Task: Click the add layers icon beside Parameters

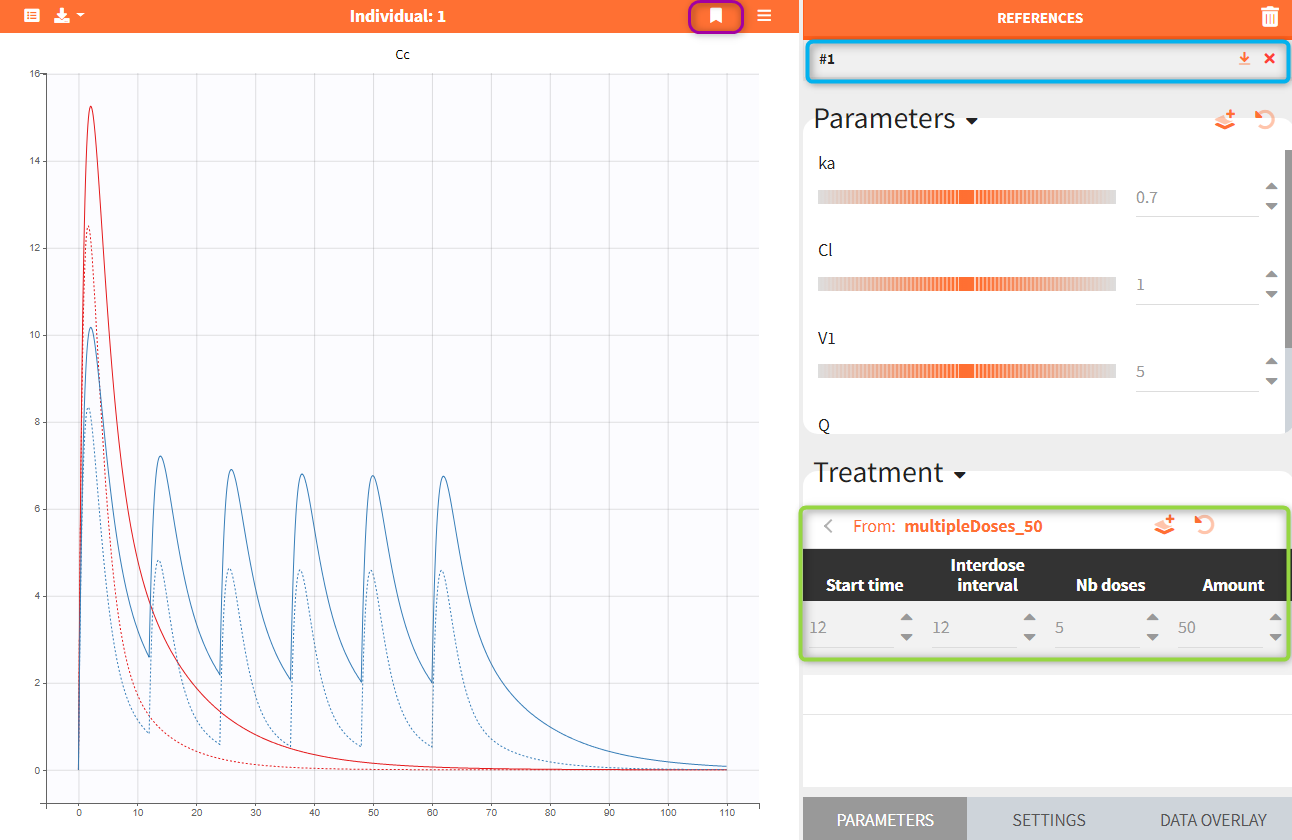Action: click(x=1225, y=119)
